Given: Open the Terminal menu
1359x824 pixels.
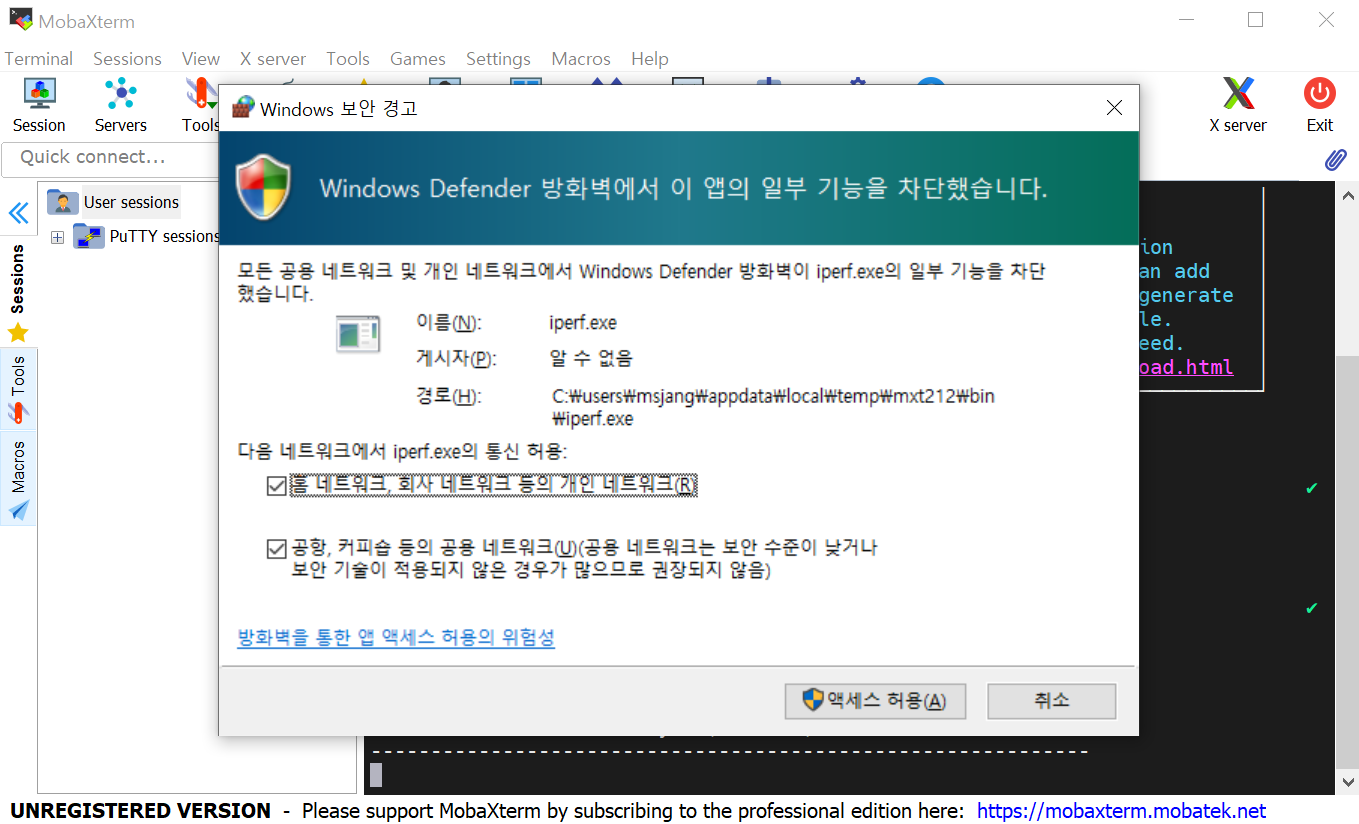Looking at the screenshot, I should (x=39, y=59).
